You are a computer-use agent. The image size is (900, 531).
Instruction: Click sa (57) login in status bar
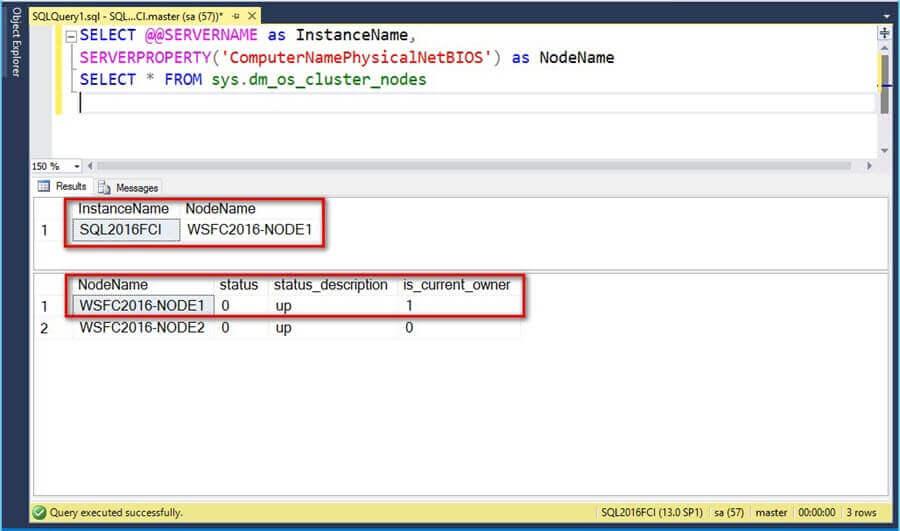[x=729, y=513]
